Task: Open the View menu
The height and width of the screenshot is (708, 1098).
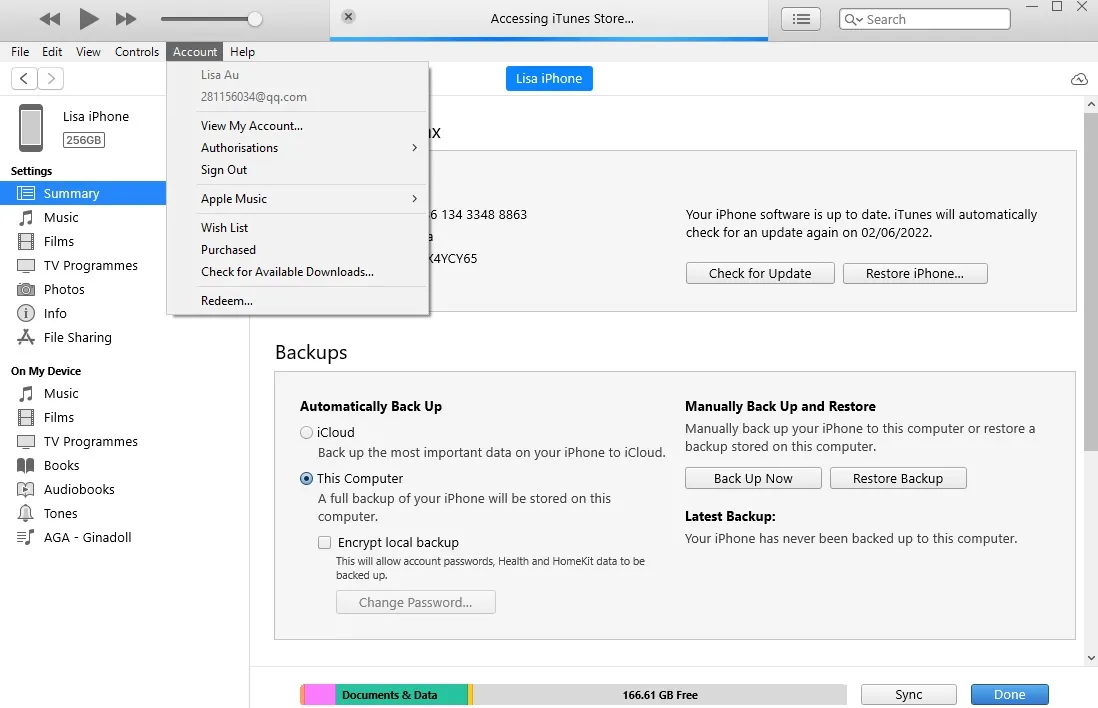Action: (88, 52)
